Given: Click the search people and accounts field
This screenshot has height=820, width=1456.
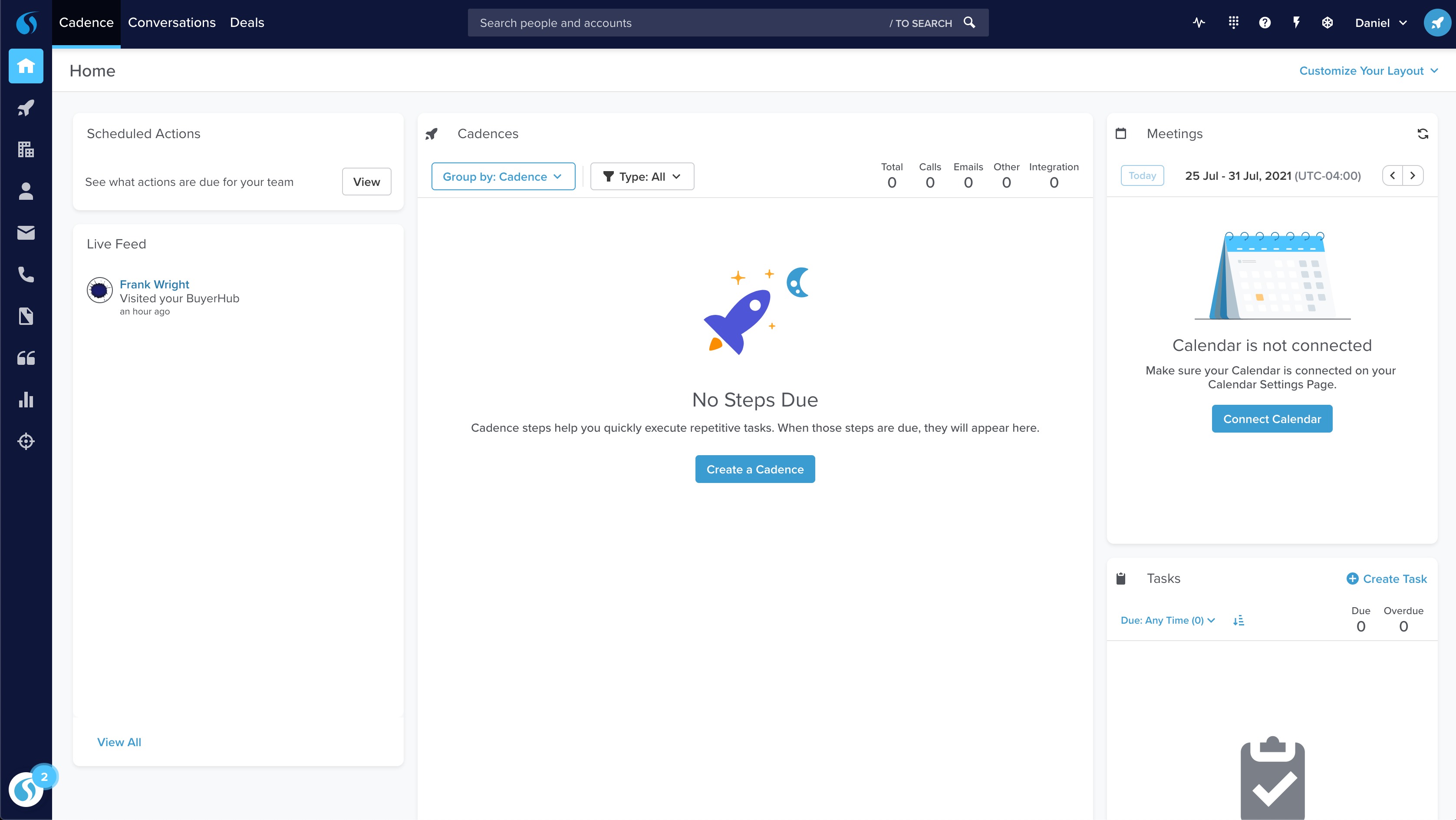Looking at the screenshot, I should click(x=678, y=23).
